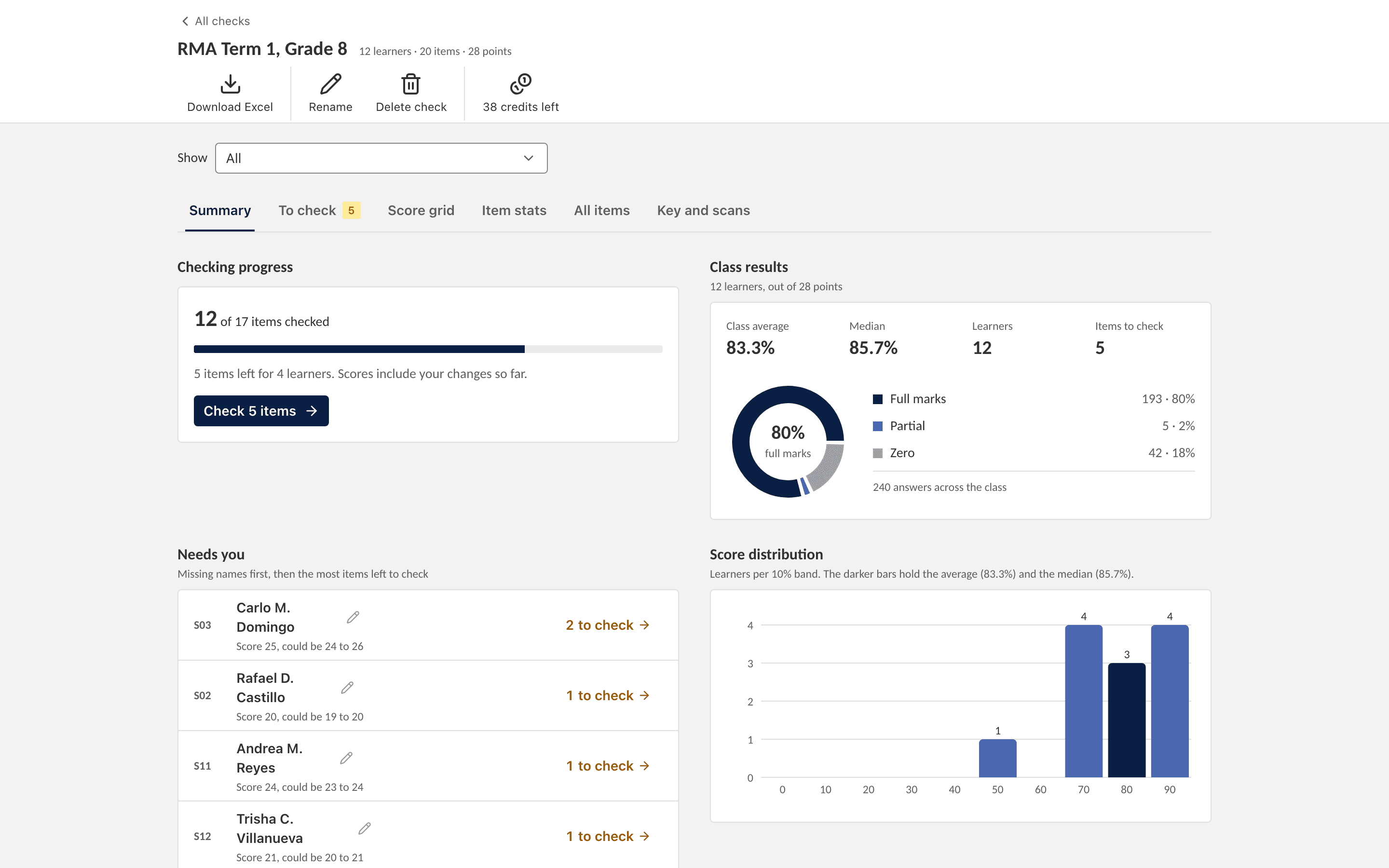Edit Rafael D. Castillo's name with pencil icon
The width and height of the screenshot is (1389, 868).
point(347,688)
